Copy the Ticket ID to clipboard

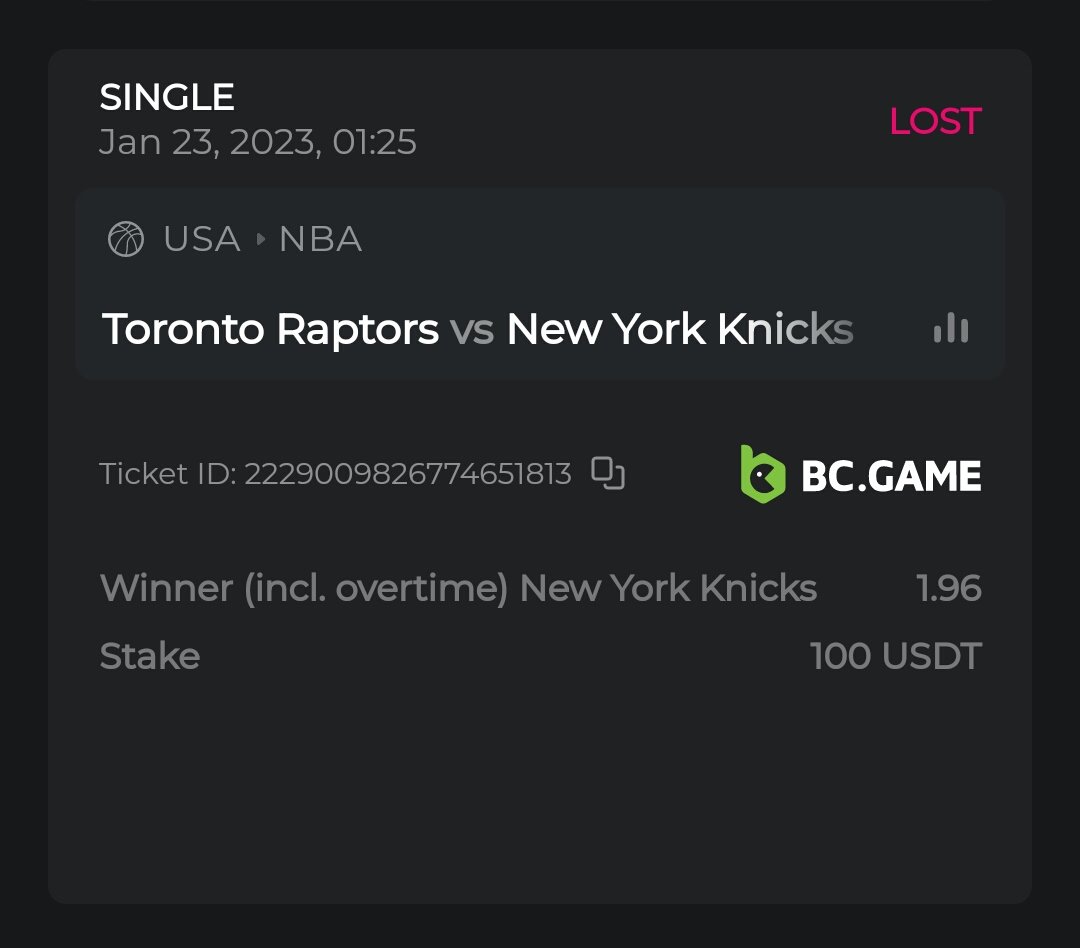[x=608, y=473]
